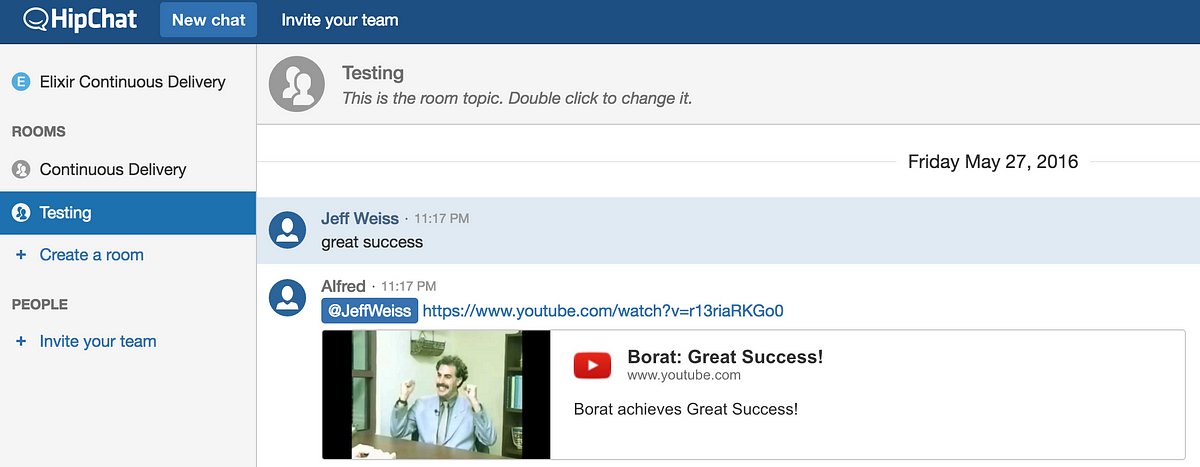
Task: Click Alfred's user avatar
Action: (x=288, y=298)
